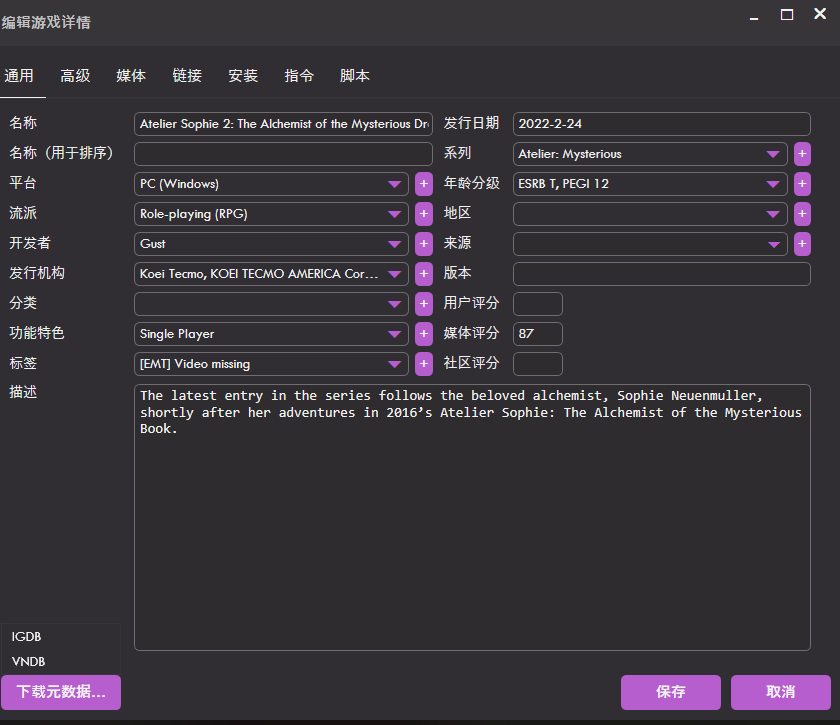
Task: Click the release date field 2022-2-24
Action: [662, 124]
